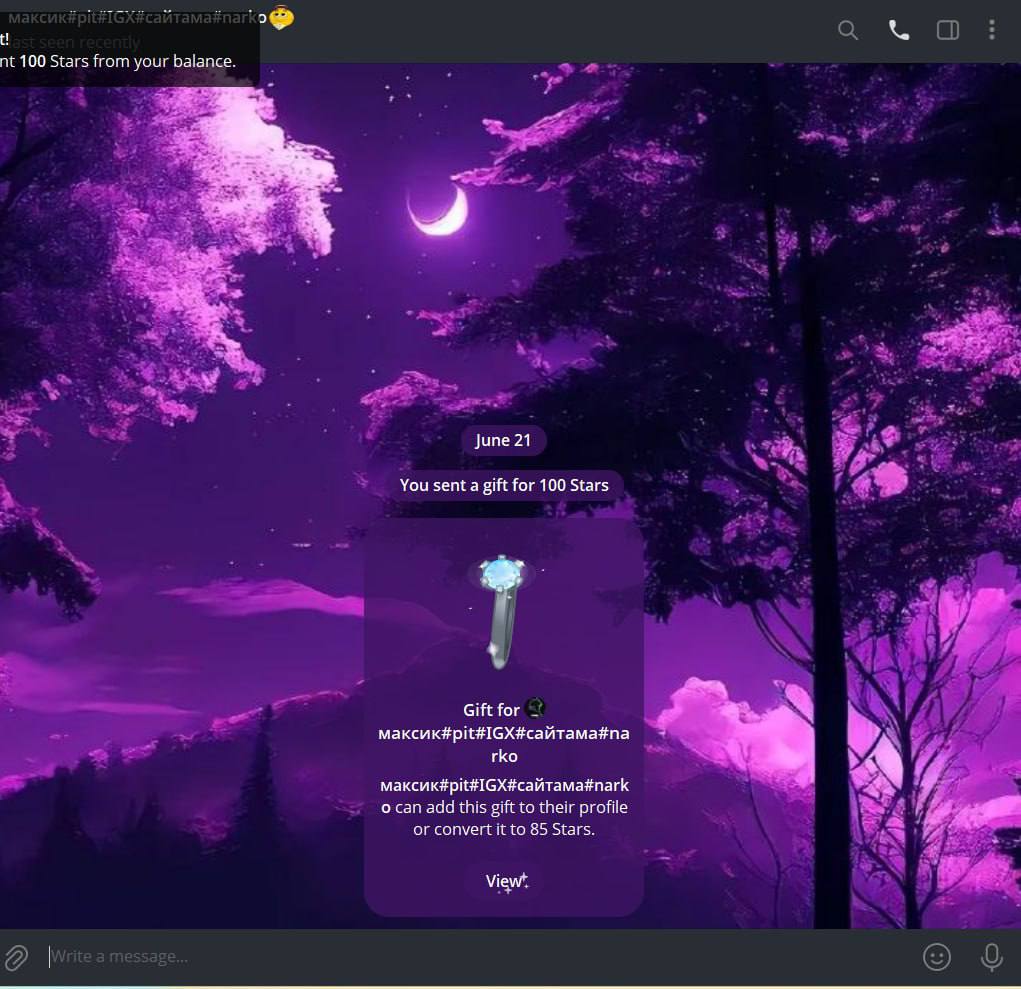Open search in this chat
The width and height of the screenshot is (1021, 989).
(x=847, y=30)
